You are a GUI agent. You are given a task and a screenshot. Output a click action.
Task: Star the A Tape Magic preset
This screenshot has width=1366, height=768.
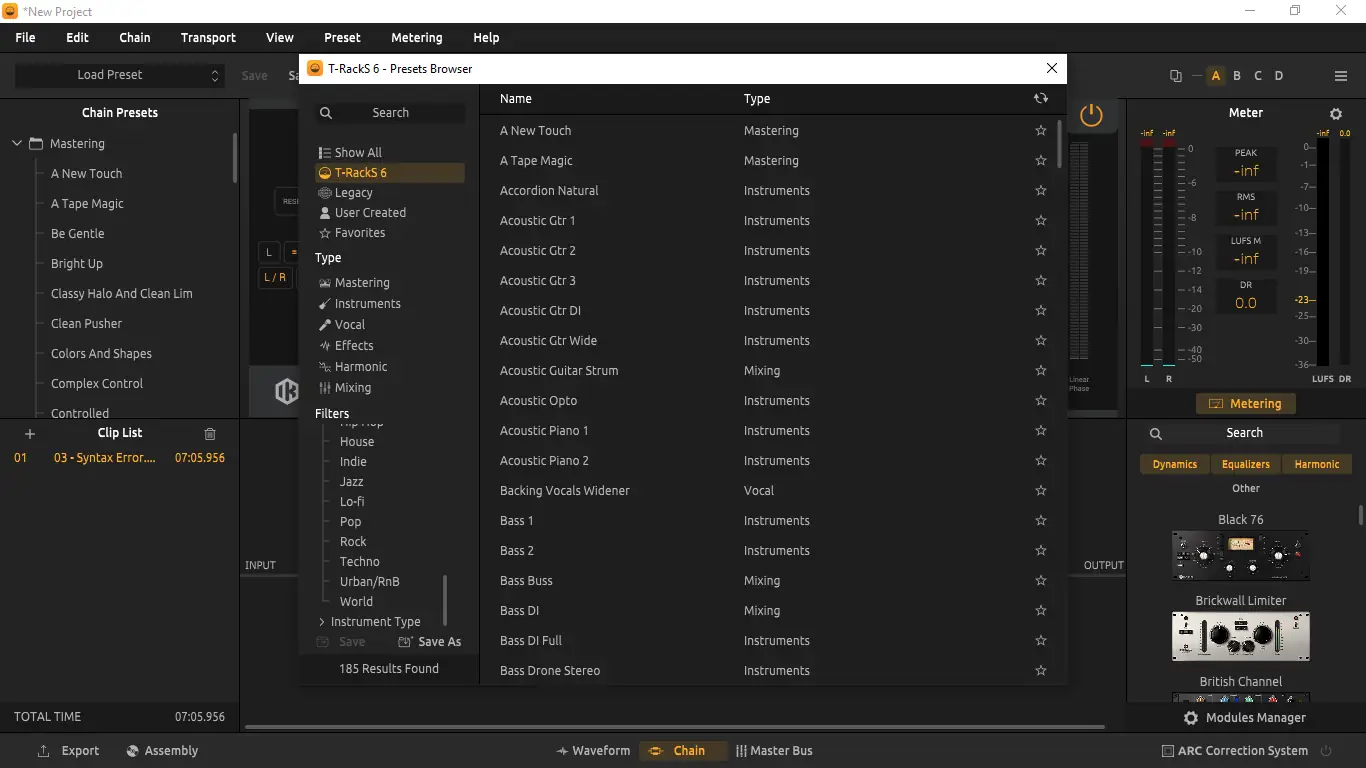1041,161
